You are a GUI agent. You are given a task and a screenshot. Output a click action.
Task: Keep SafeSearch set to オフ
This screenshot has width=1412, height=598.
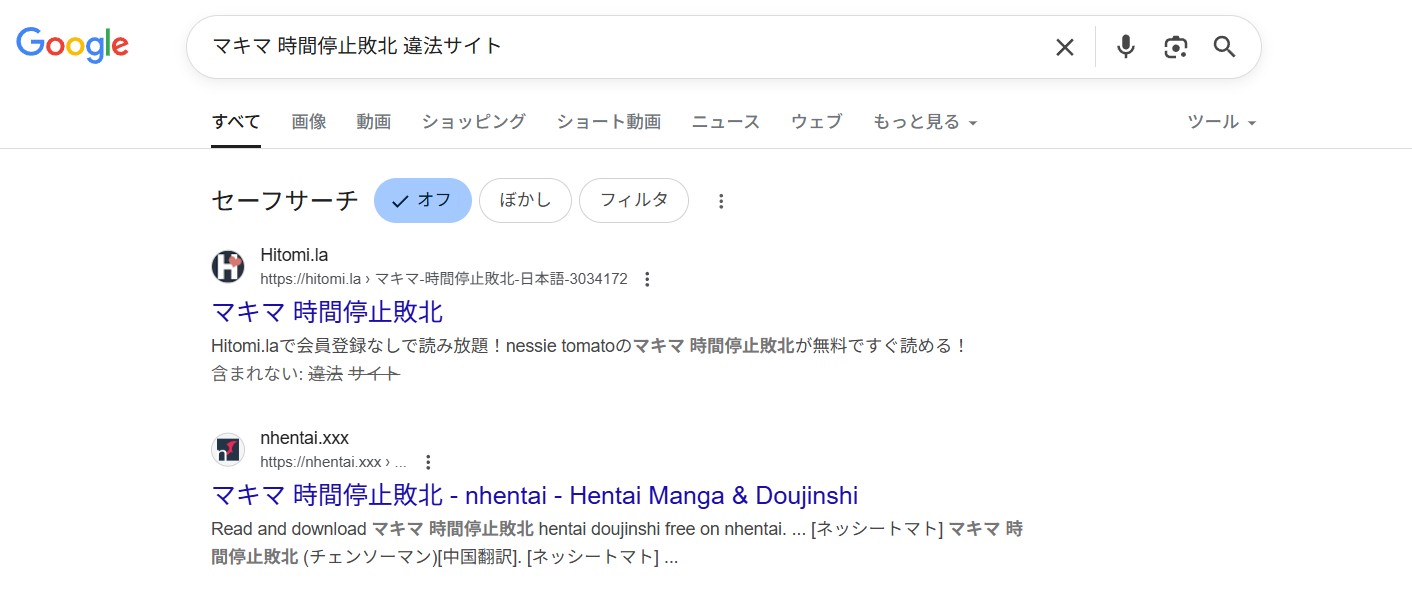[x=422, y=200]
